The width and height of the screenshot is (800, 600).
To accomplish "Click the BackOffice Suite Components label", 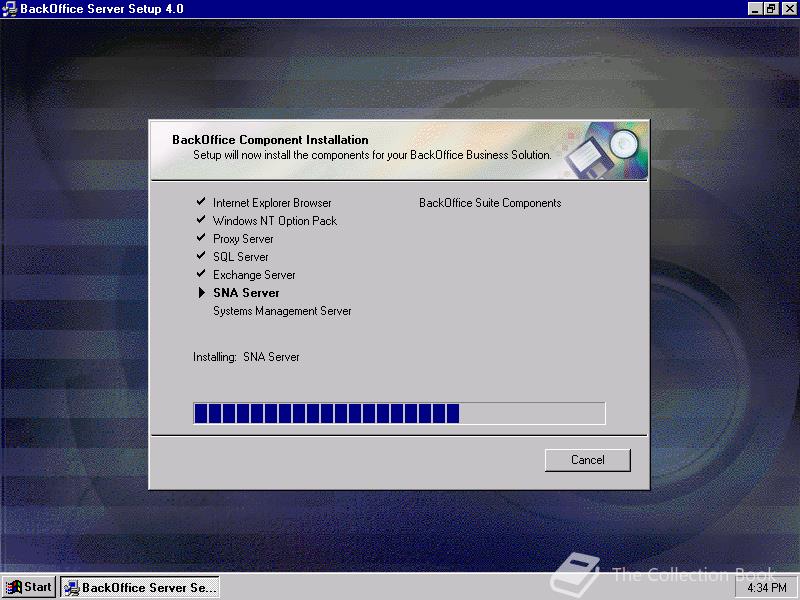I will pyautogui.click(x=490, y=203).
